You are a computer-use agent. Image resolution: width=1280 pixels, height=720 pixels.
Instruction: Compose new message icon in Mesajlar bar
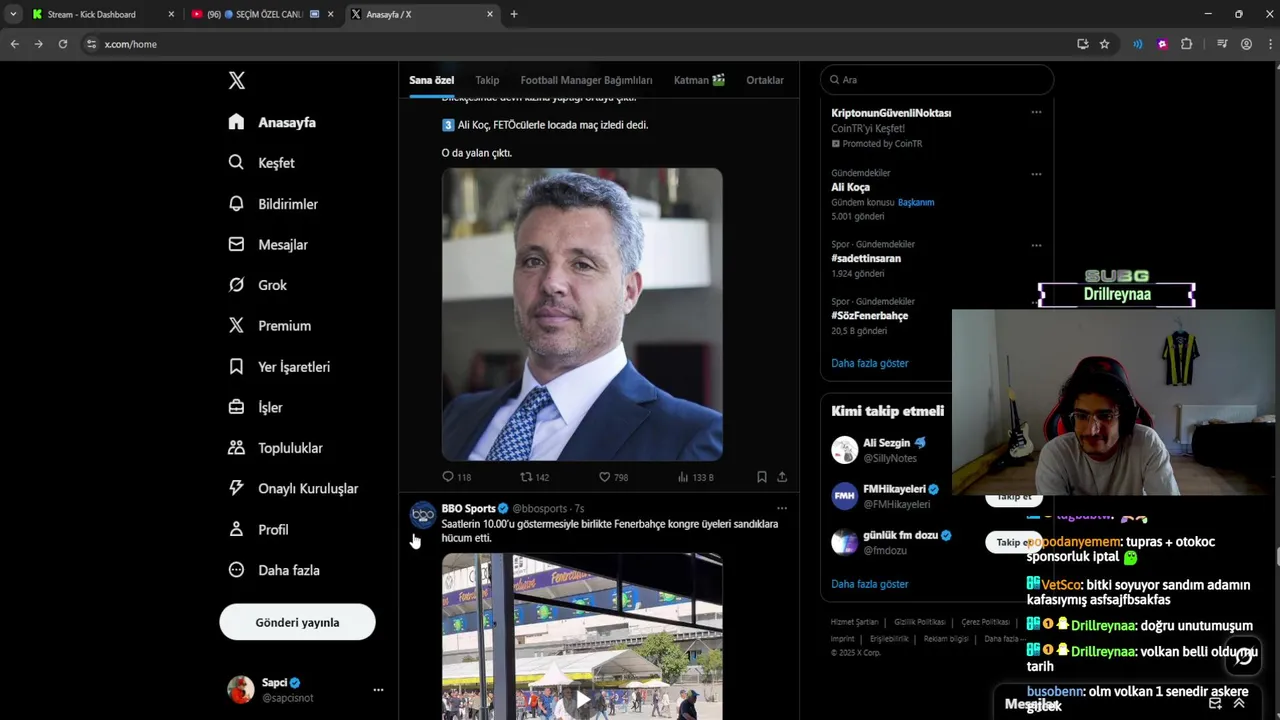click(x=1215, y=703)
